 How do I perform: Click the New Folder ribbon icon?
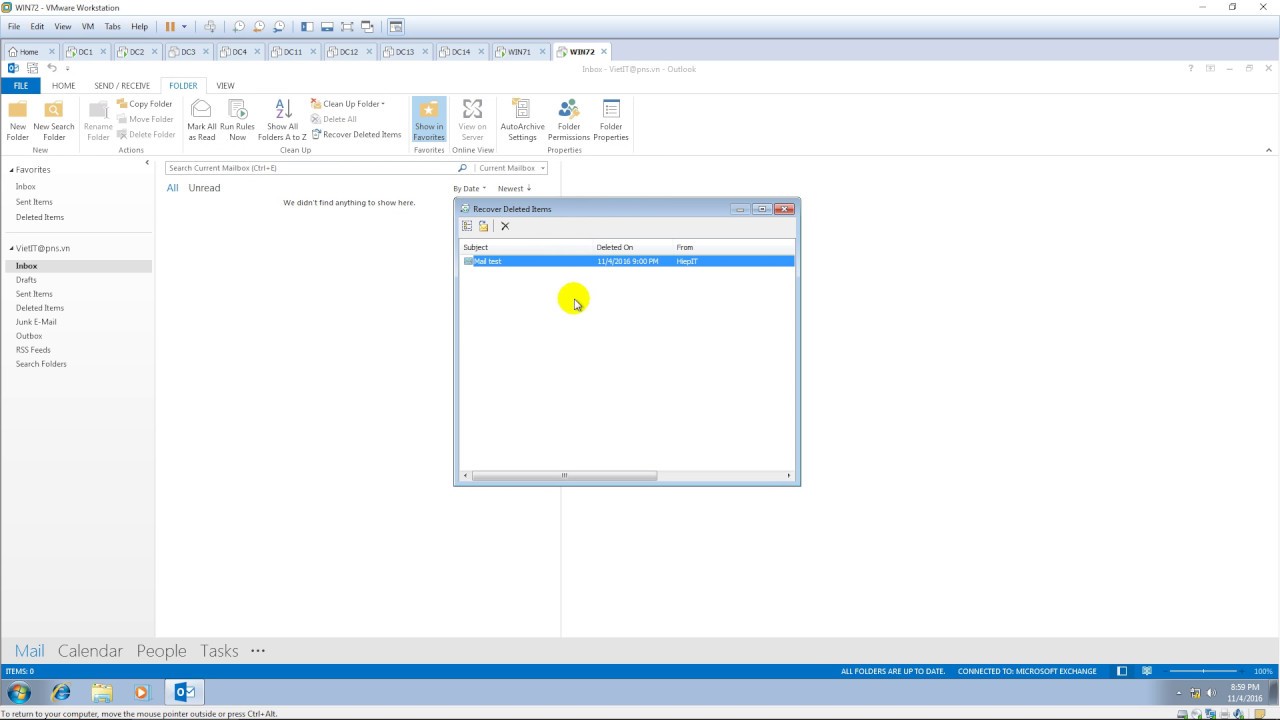[x=18, y=120]
